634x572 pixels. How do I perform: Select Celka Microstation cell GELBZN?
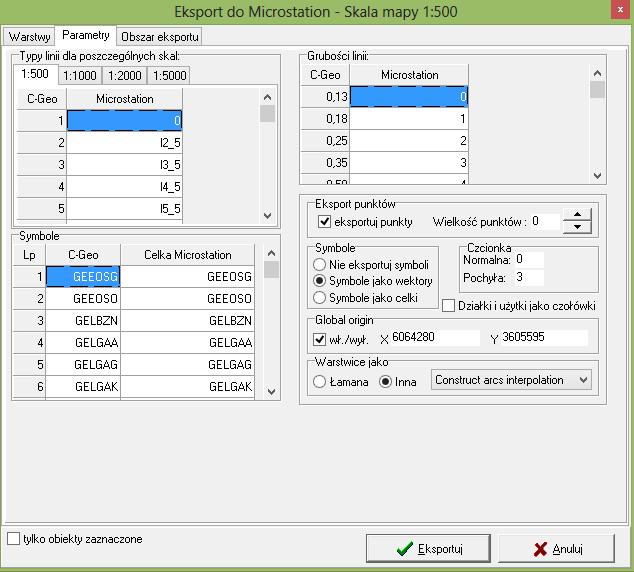click(188, 321)
